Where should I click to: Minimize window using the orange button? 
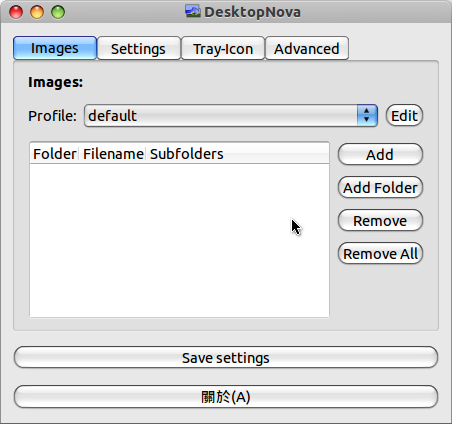37,12
